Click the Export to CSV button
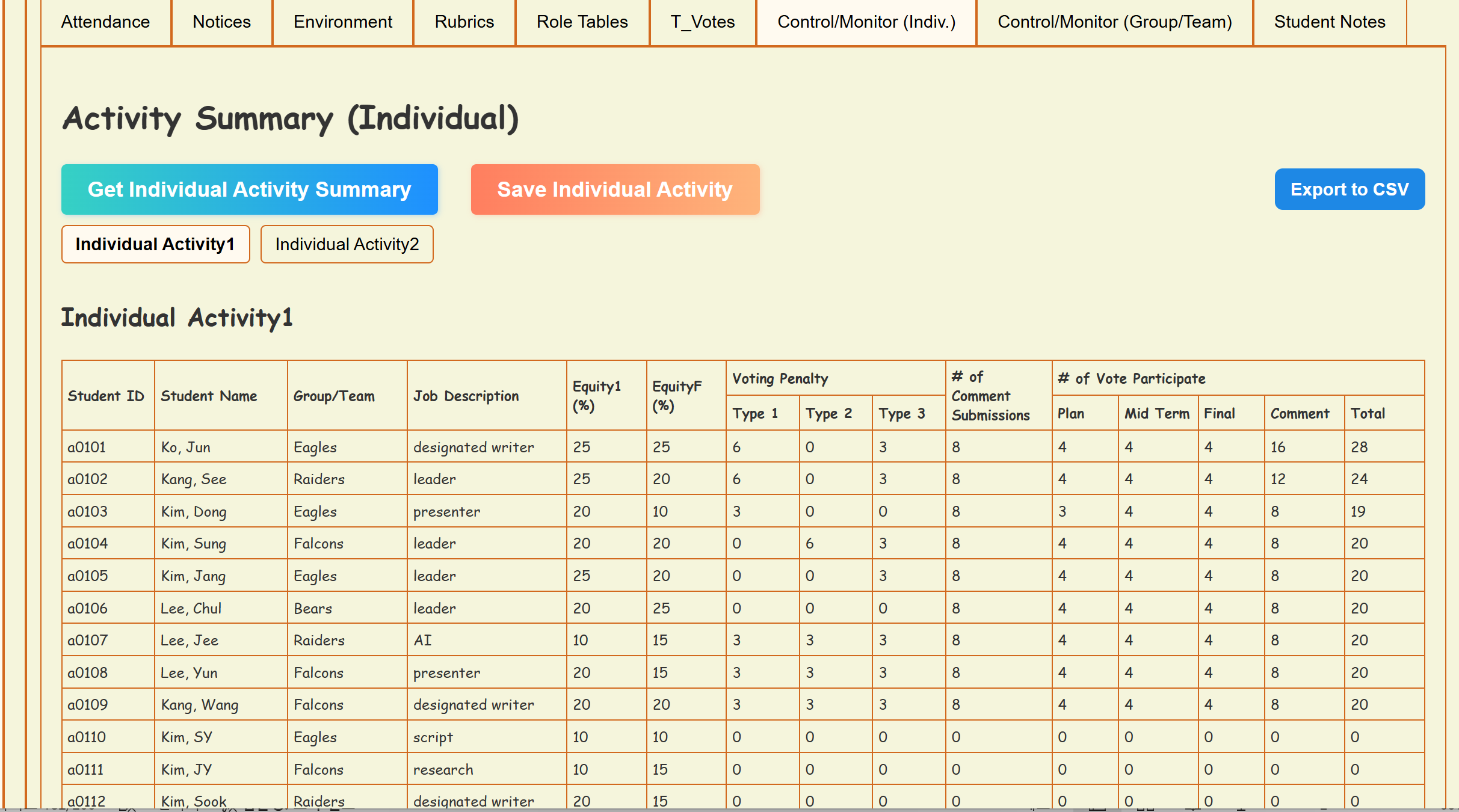Image resolution: width=1459 pixels, height=812 pixels. point(1349,189)
